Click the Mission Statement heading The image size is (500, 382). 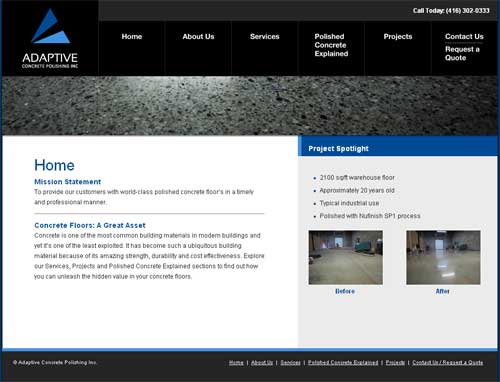point(68,182)
